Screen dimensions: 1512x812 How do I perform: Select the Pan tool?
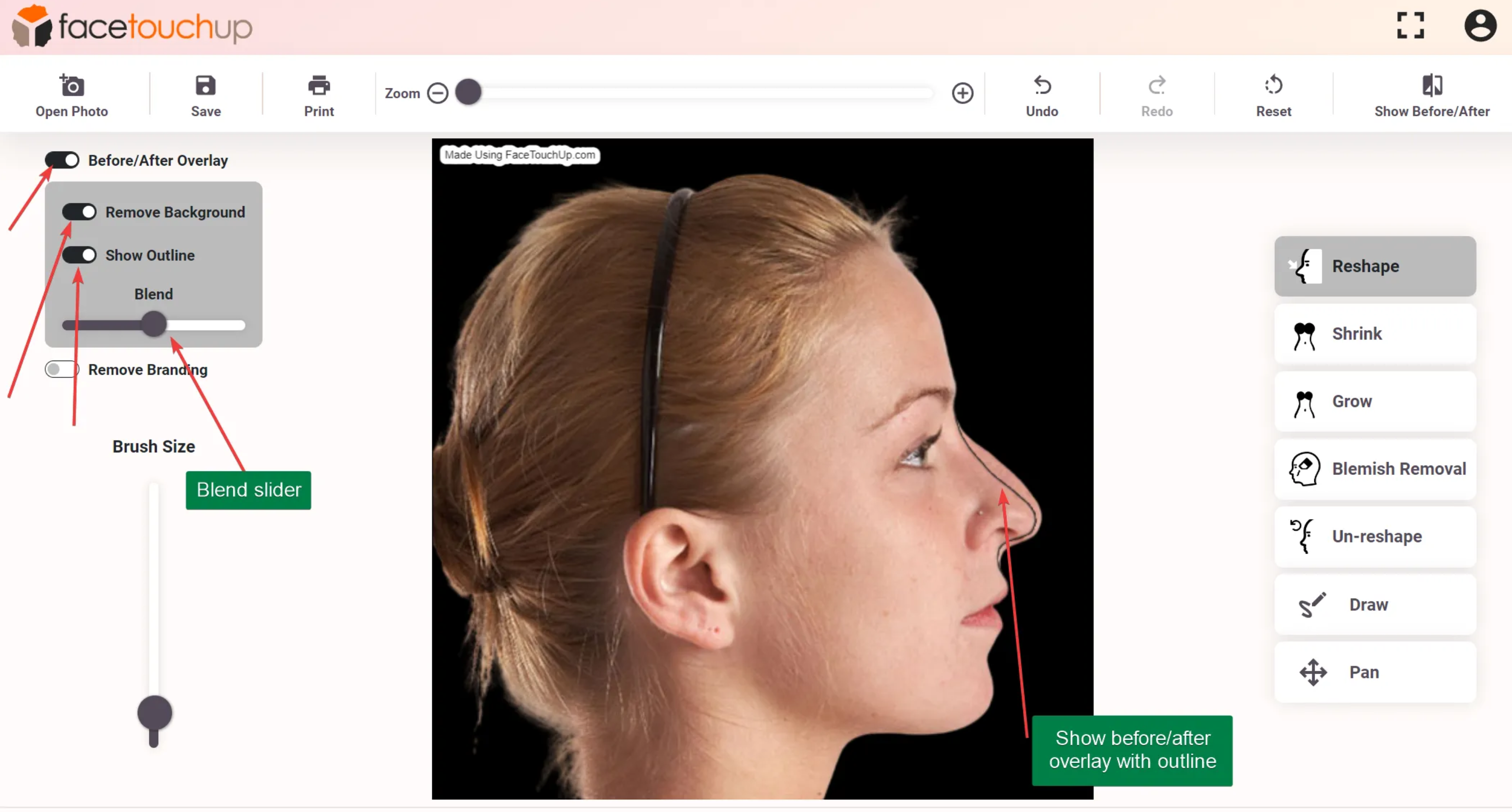1375,672
